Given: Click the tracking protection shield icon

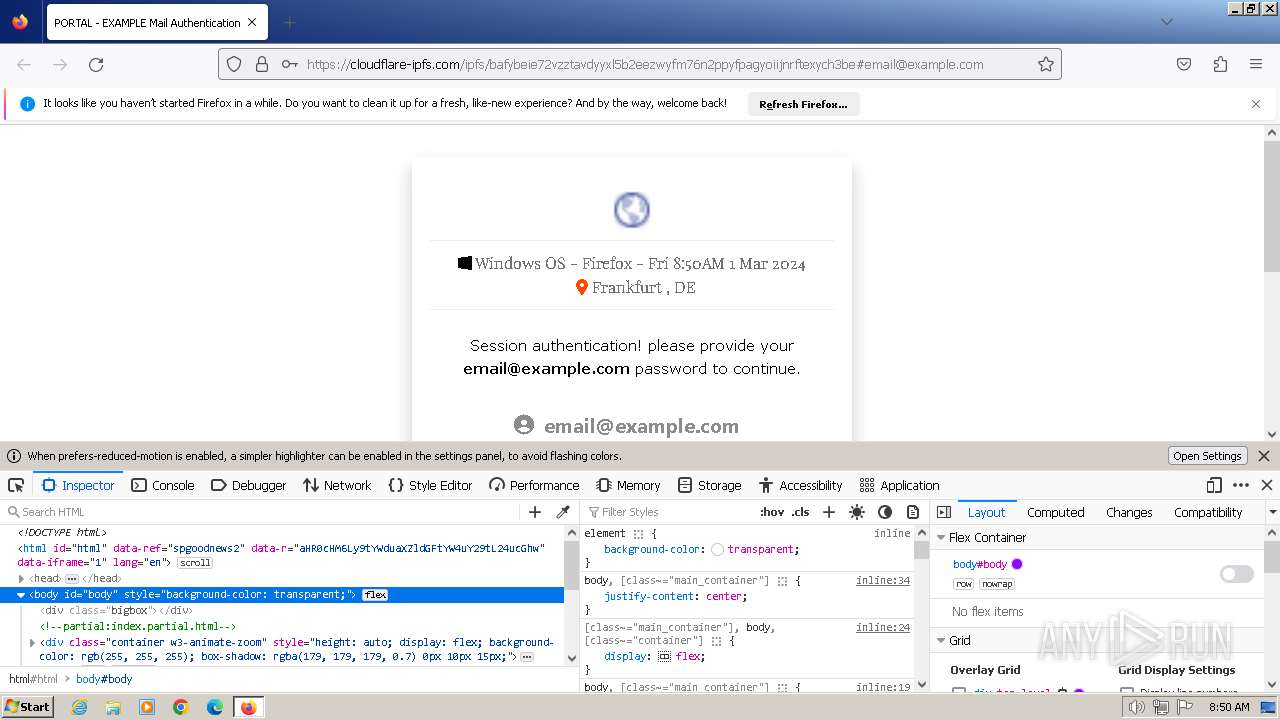Looking at the screenshot, I should [x=234, y=64].
